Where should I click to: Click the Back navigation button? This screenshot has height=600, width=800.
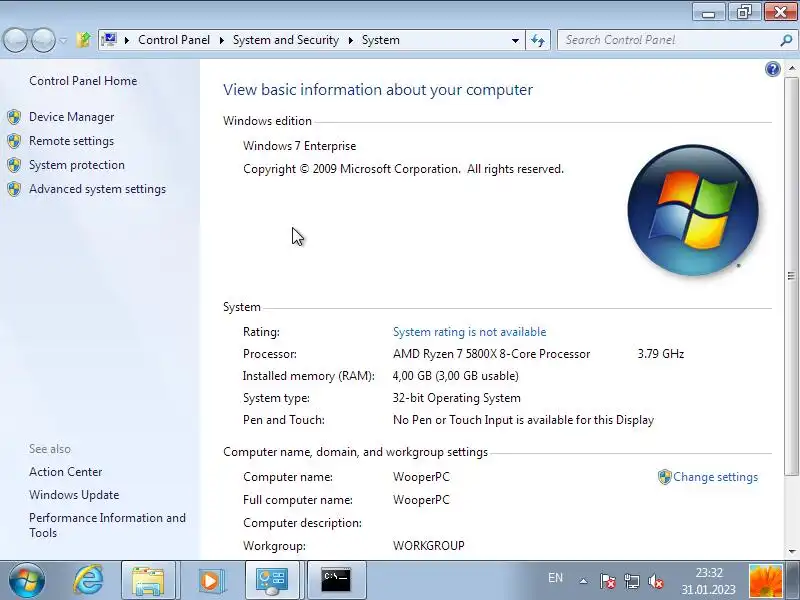pos(15,40)
